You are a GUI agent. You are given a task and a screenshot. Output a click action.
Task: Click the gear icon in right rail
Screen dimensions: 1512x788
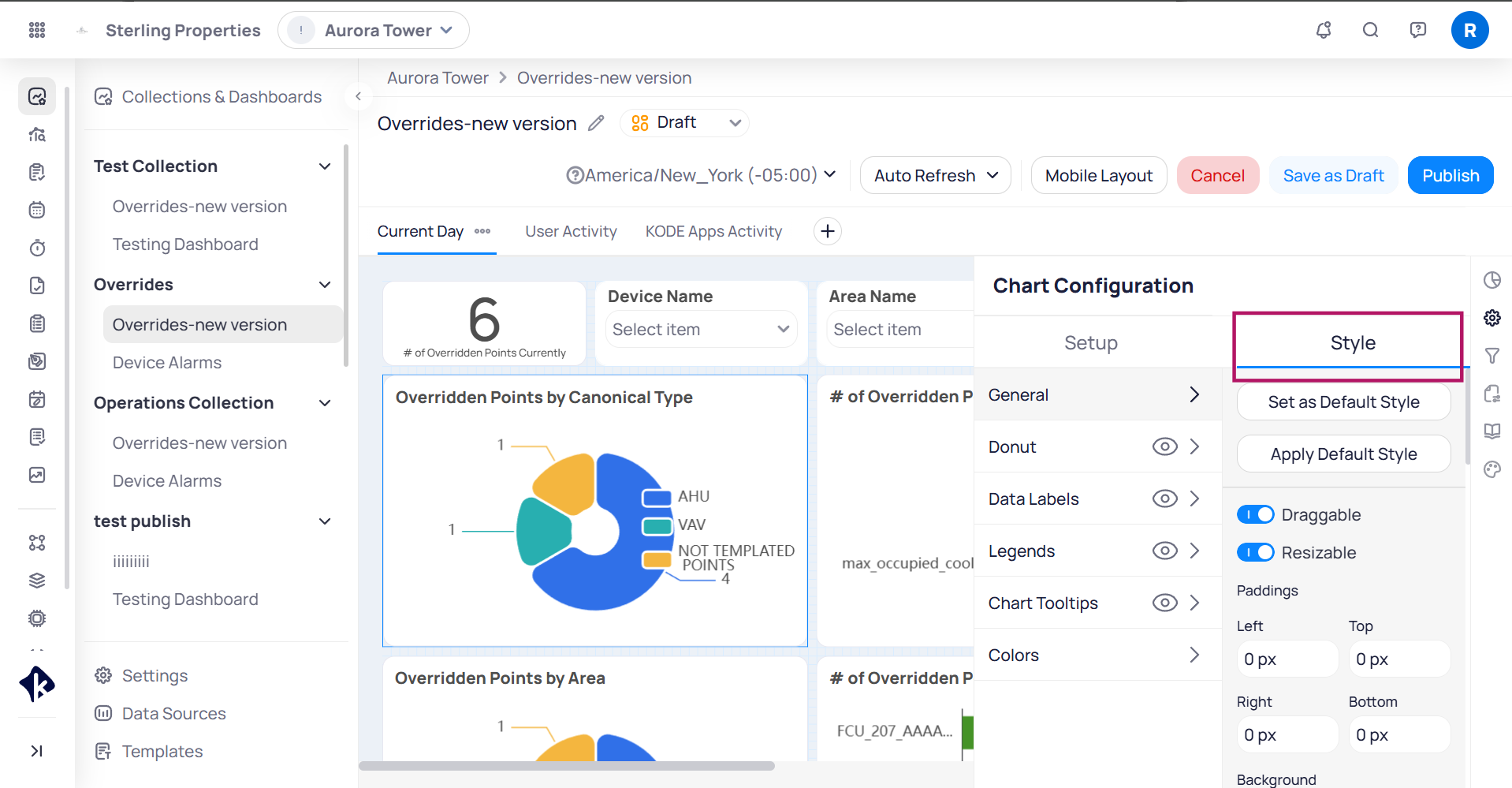(1492, 318)
